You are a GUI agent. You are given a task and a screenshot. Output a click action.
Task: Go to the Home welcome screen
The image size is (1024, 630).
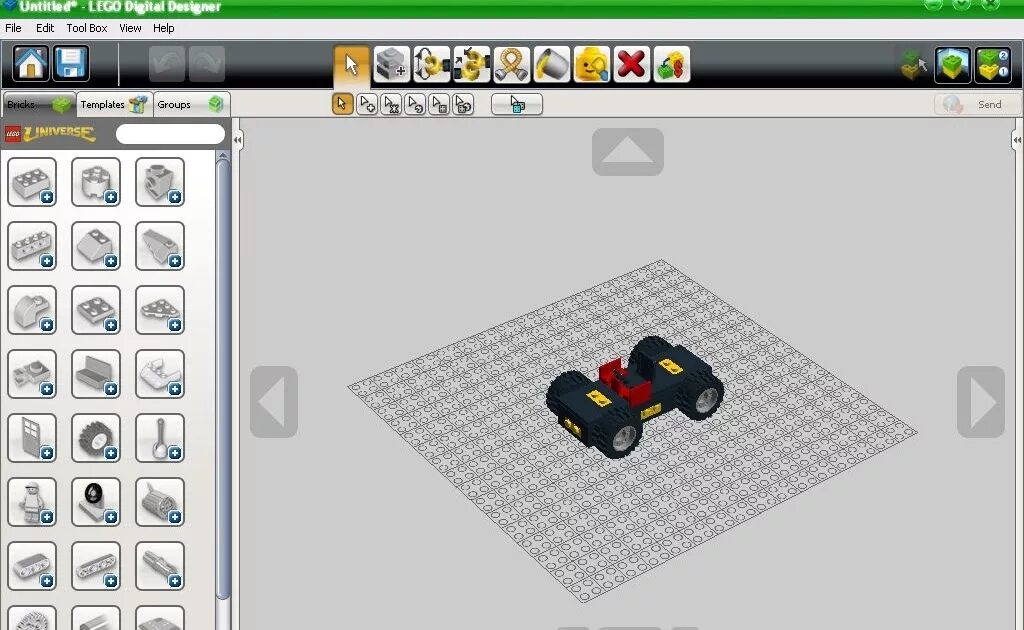click(31, 63)
